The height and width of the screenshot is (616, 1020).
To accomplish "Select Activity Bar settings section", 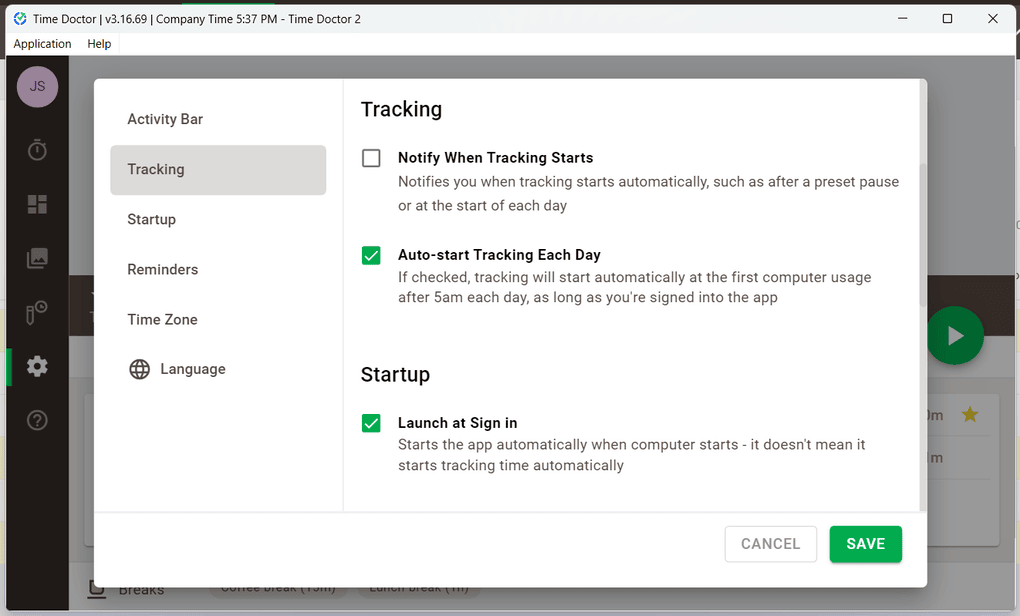I will pos(165,119).
